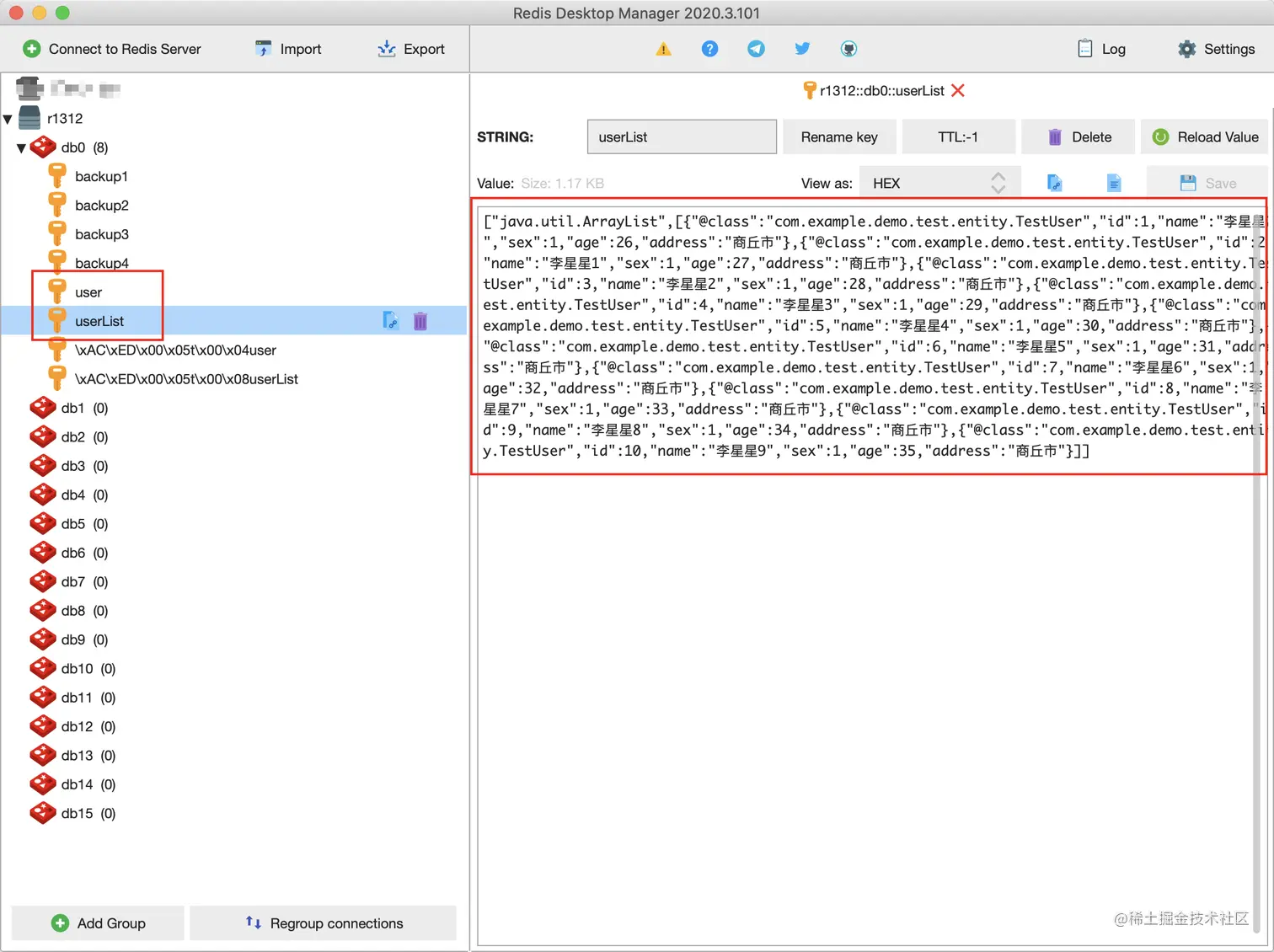
Task: Click the Add Group button
Action: 98,923
